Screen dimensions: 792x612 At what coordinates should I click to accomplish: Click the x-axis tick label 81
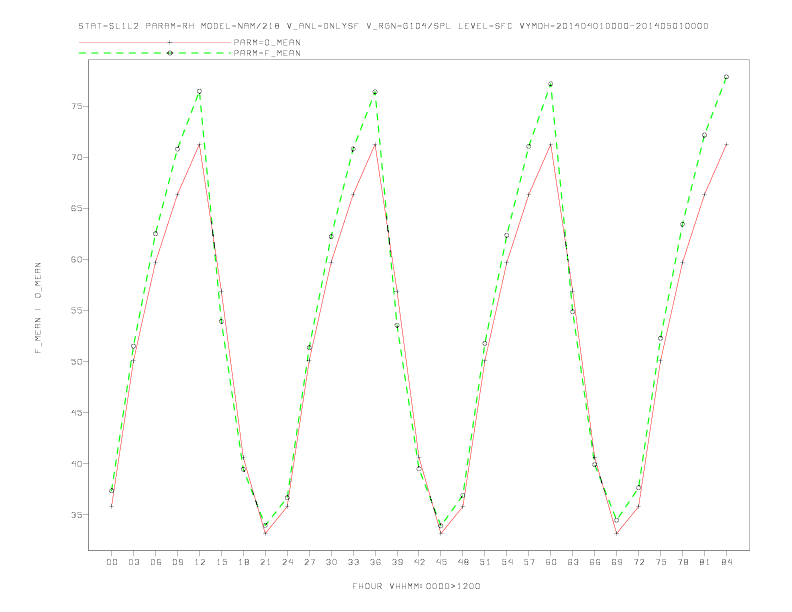(x=705, y=562)
